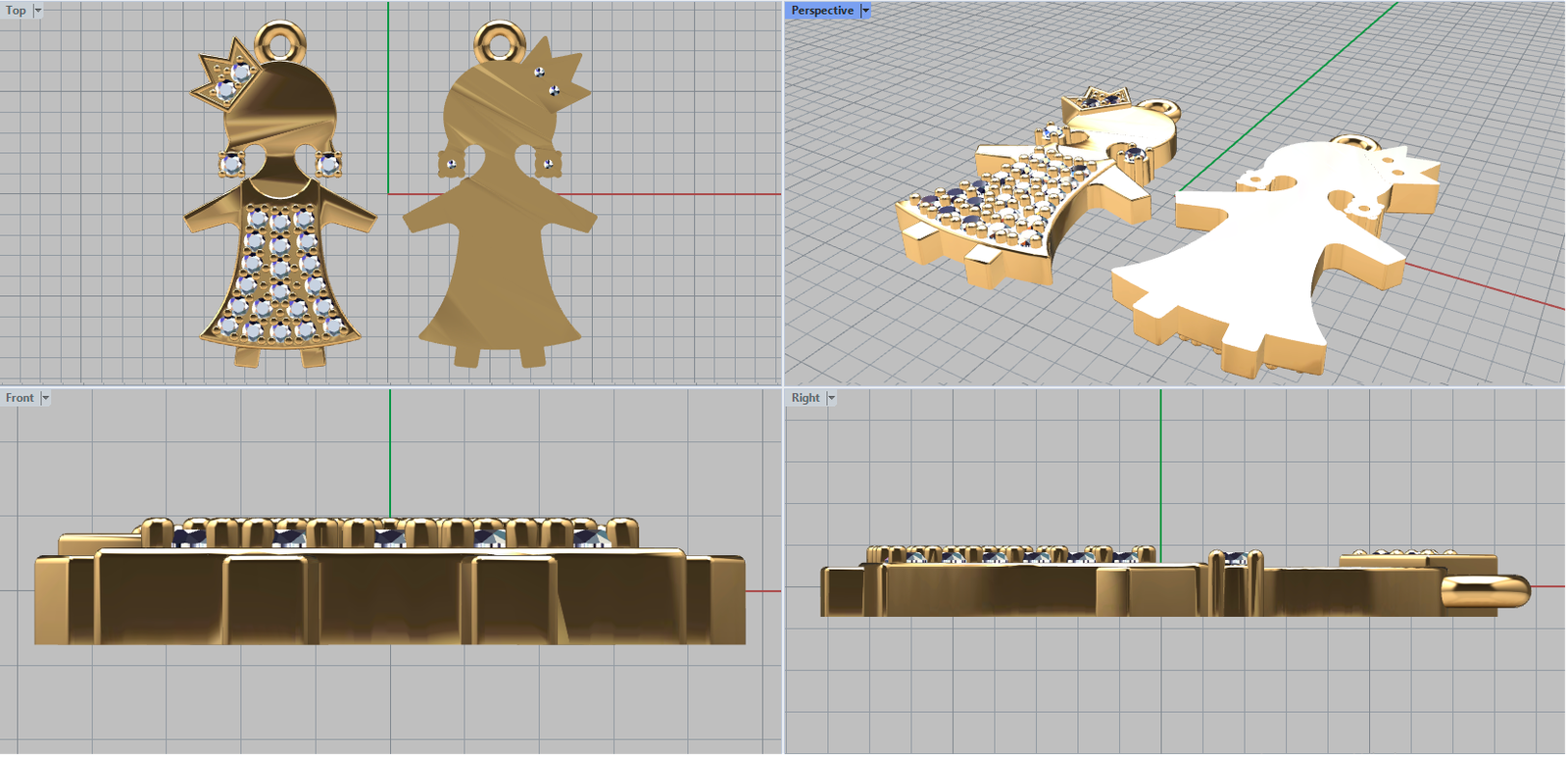The height and width of the screenshot is (757, 1568).
Task: Select the gem-covered dress in Top view
Action: pyautogui.click(x=280, y=275)
